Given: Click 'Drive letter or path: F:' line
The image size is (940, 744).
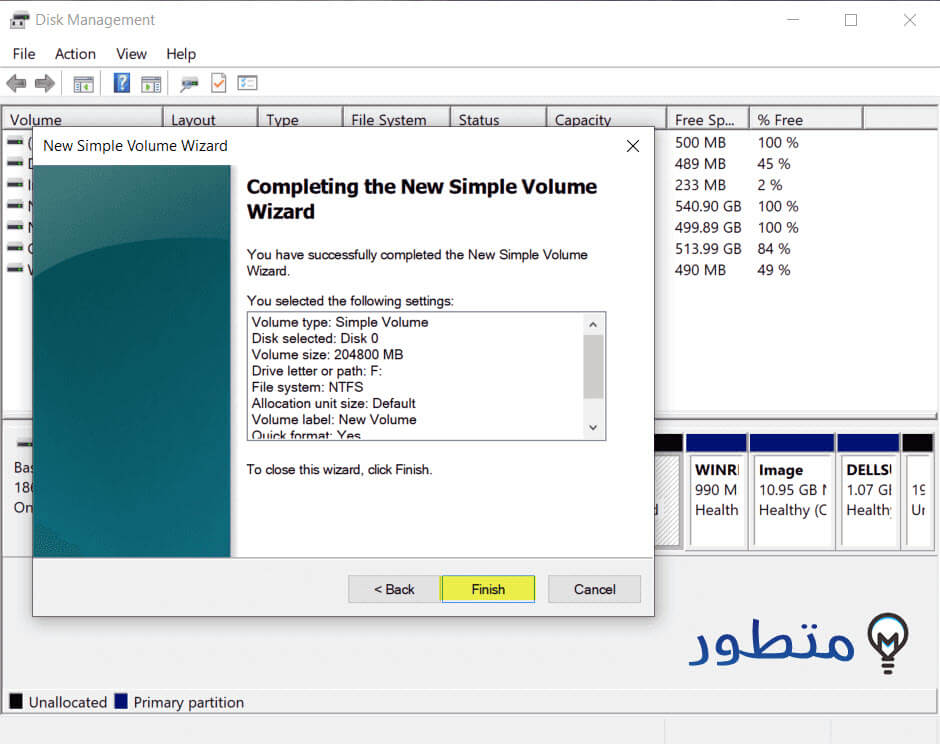Looking at the screenshot, I should (317, 371).
